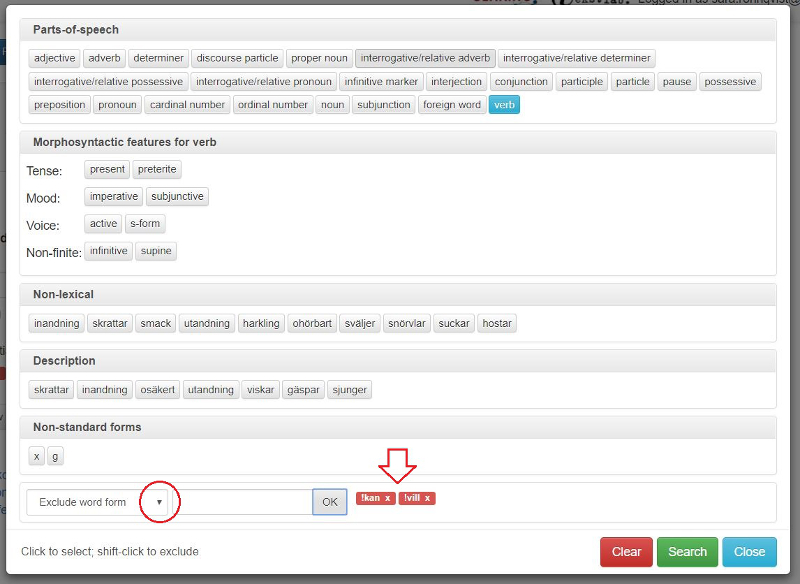Click the green Search button
This screenshot has height=584, width=800.
tap(687, 552)
